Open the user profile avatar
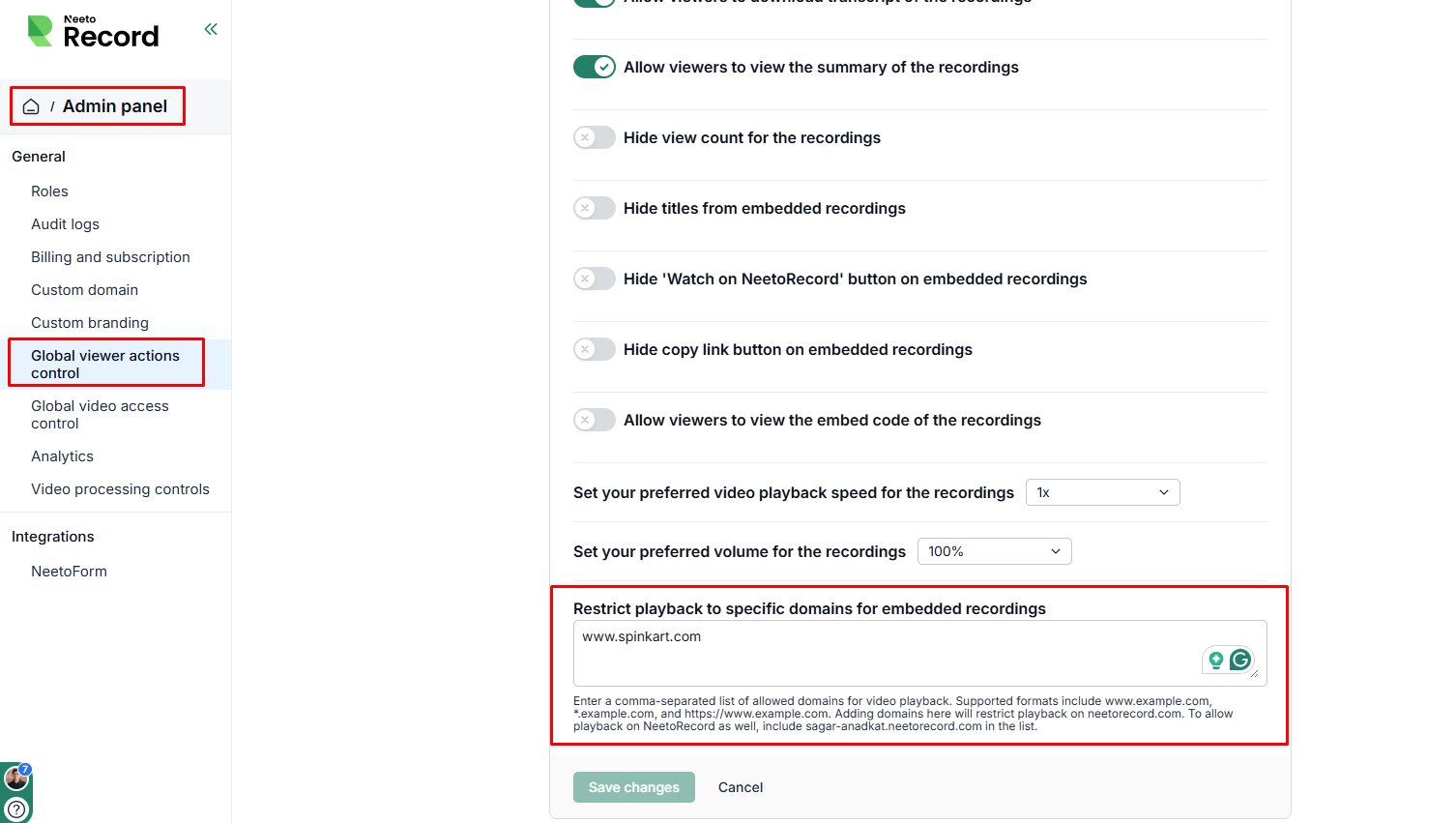The height and width of the screenshot is (823, 1456). (16, 778)
